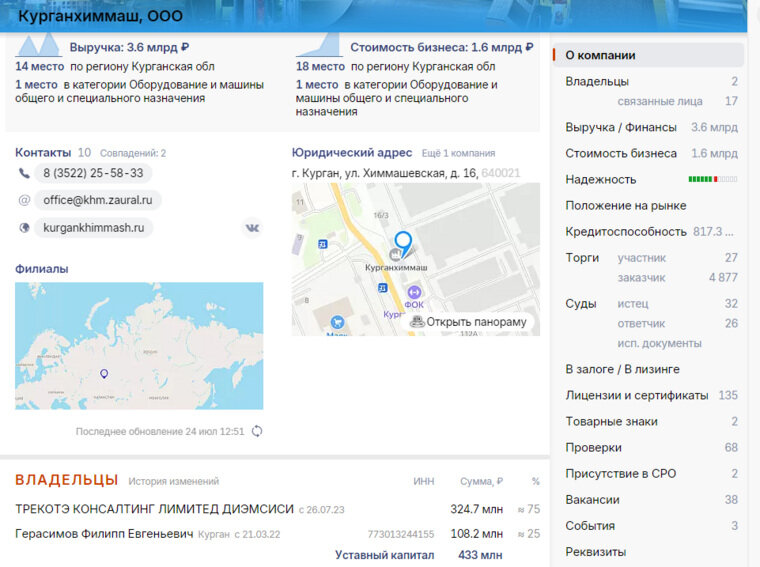Open Суды sidebar section
760x567 pixels.
(x=581, y=304)
